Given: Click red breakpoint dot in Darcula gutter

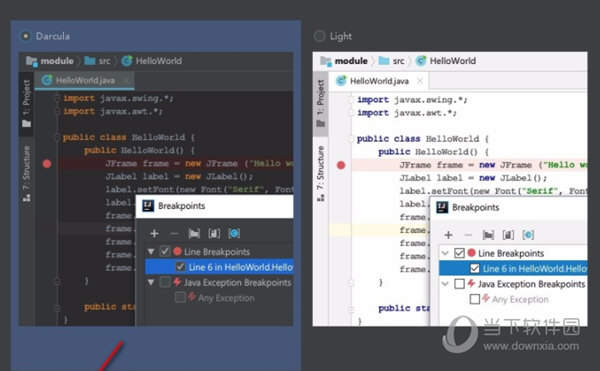Looking at the screenshot, I should [47, 164].
